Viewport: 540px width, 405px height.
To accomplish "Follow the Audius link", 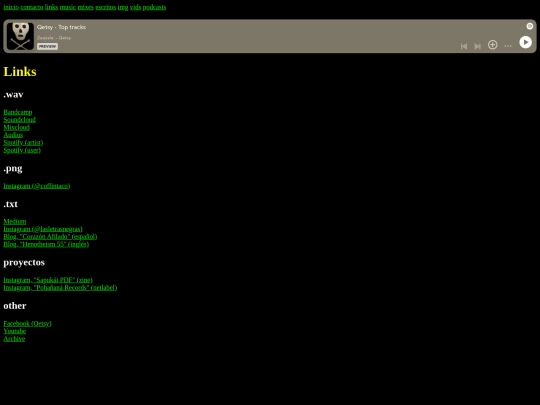I will click(x=13, y=135).
